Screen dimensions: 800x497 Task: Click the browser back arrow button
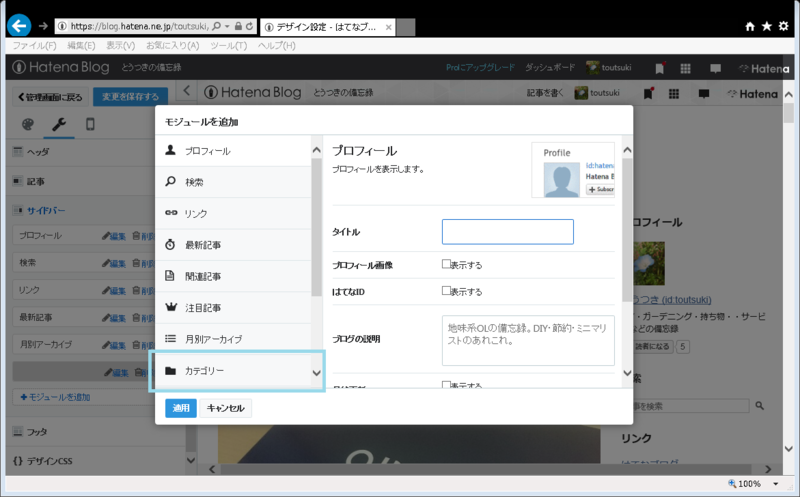[x=19, y=26]
